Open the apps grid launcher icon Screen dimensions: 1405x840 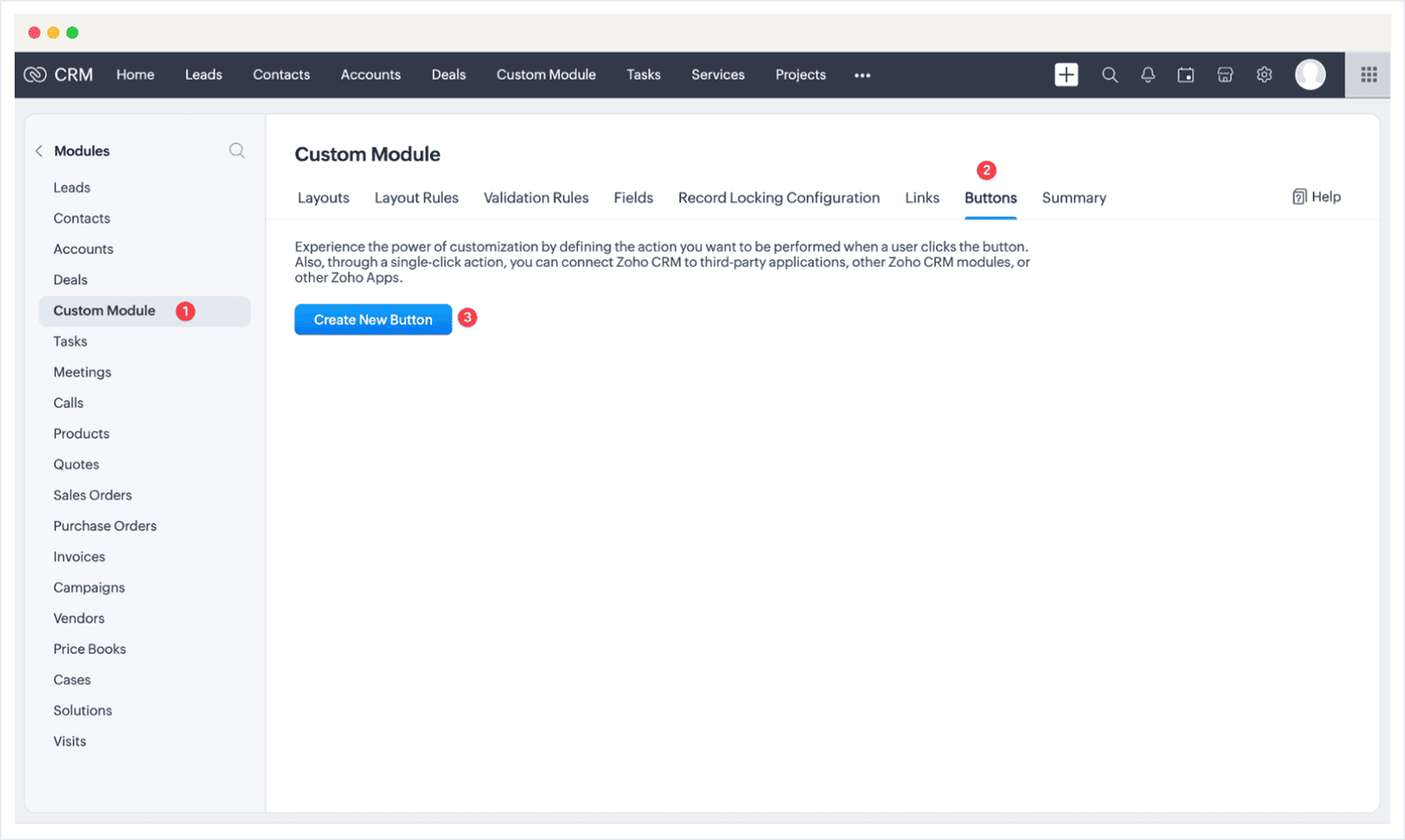[1369, 75]
